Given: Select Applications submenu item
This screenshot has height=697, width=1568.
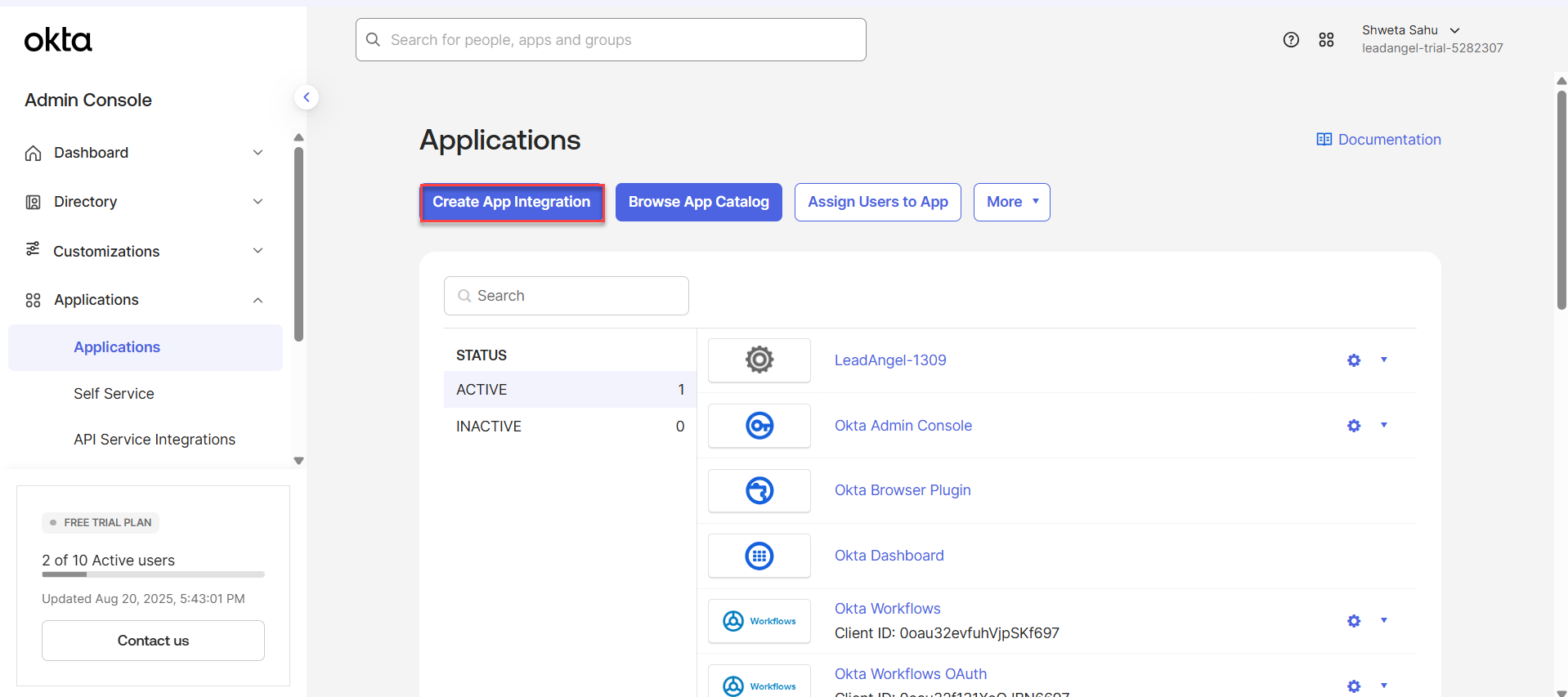Looking at the screenshot, I should point(146,347).
